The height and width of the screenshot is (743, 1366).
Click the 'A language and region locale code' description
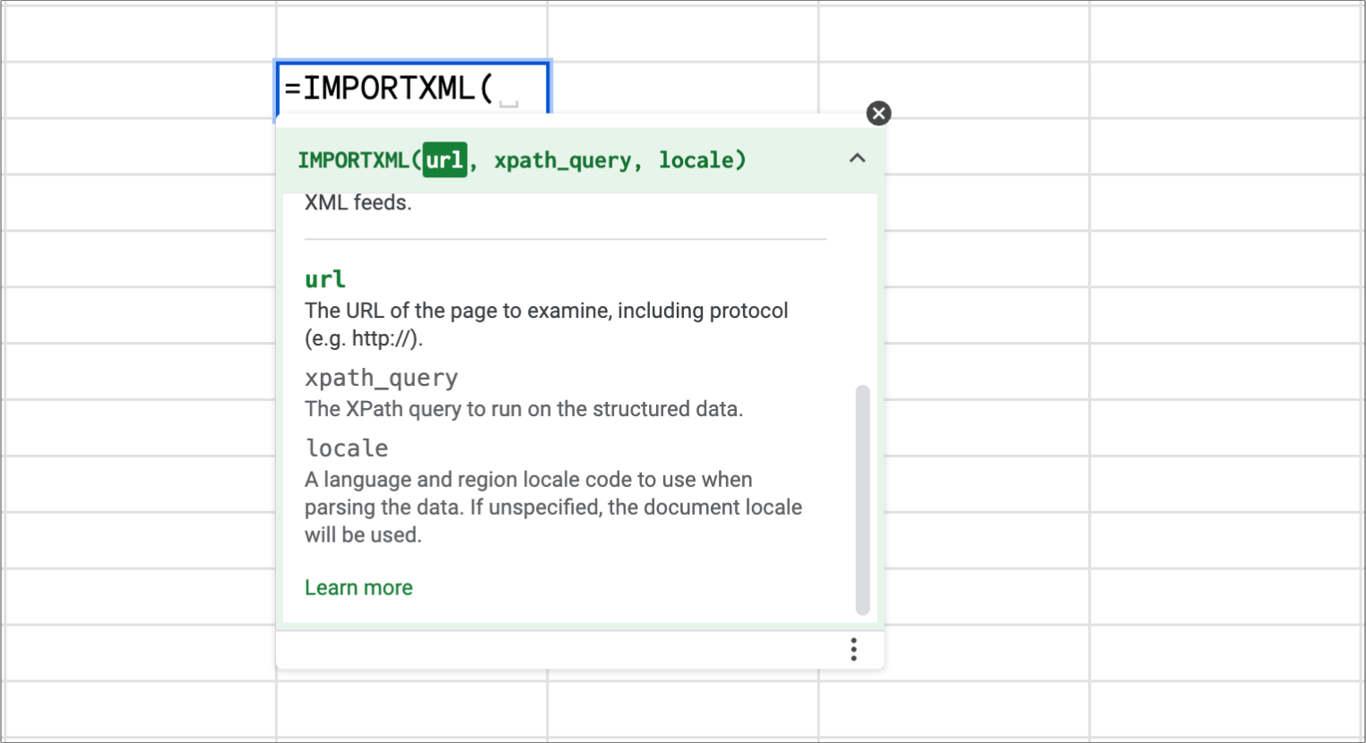553,507
